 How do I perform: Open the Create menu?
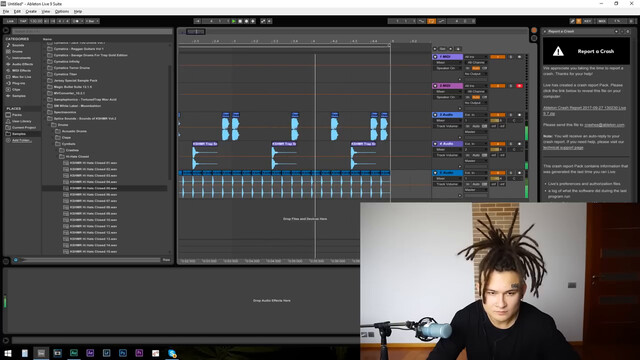tap(31, 11)
